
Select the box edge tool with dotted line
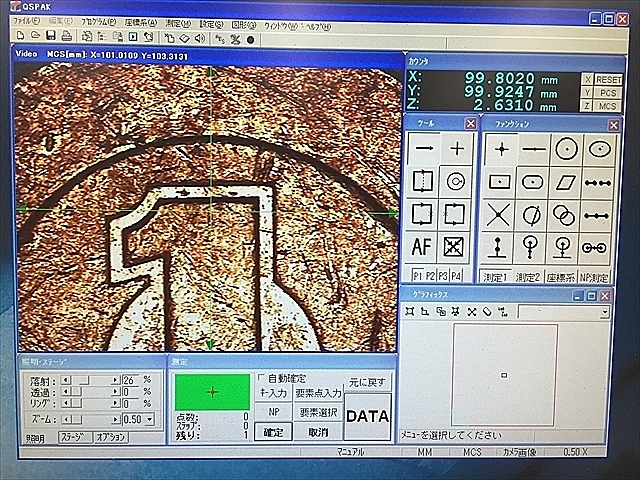pos(422,181)
